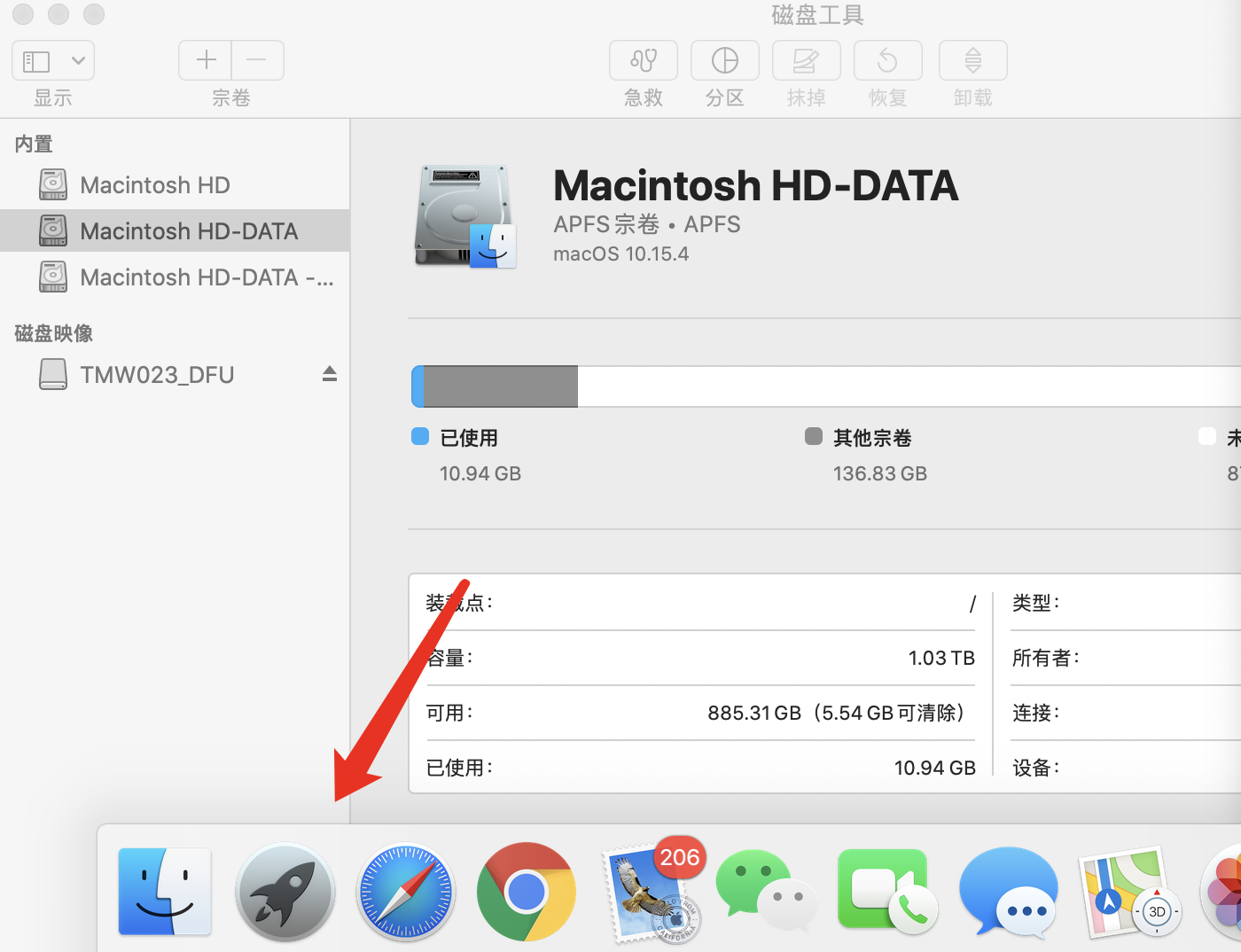Select Macintosh HD-DATA volume in sidebar

pos(175,231)
